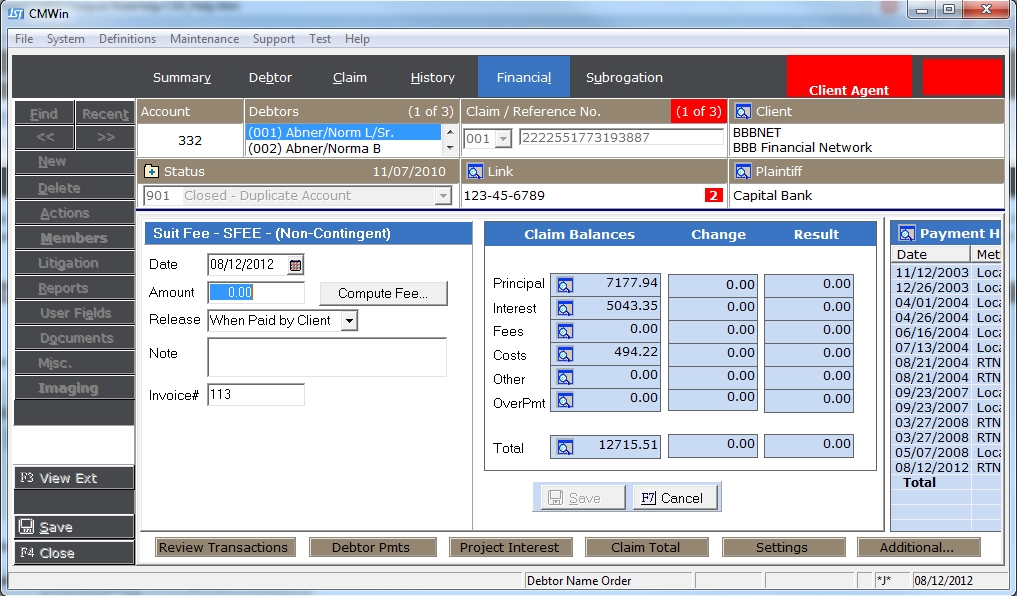
Task: Click the Claim Total button
Action: [x=645, y=547]
